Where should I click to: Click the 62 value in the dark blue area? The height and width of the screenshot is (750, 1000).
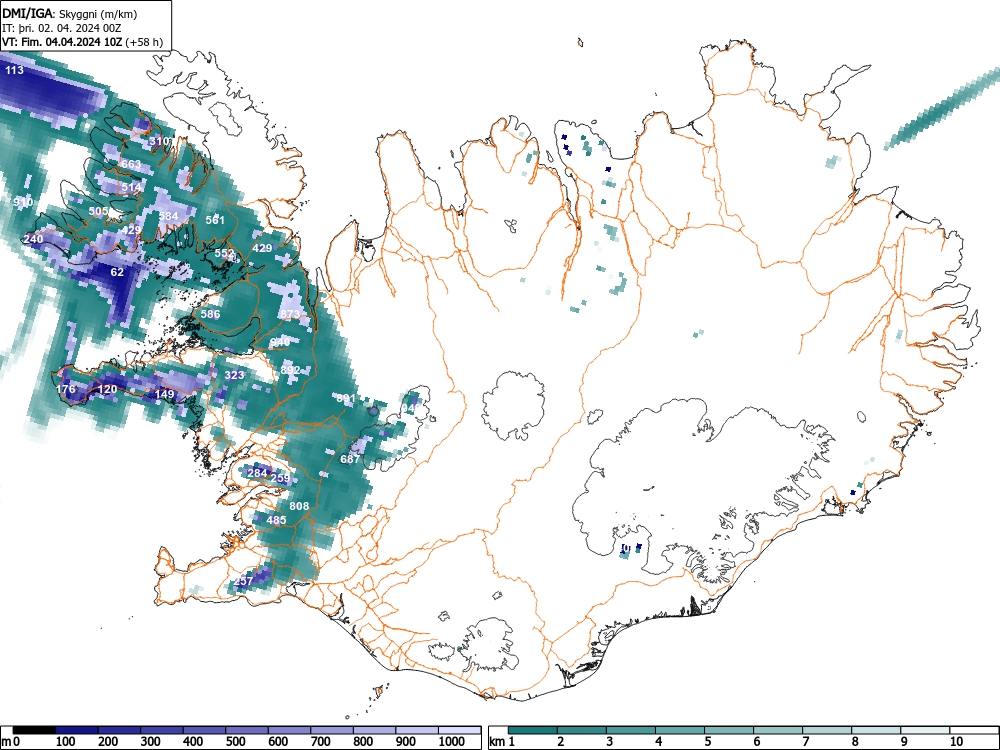coord(117,272)
